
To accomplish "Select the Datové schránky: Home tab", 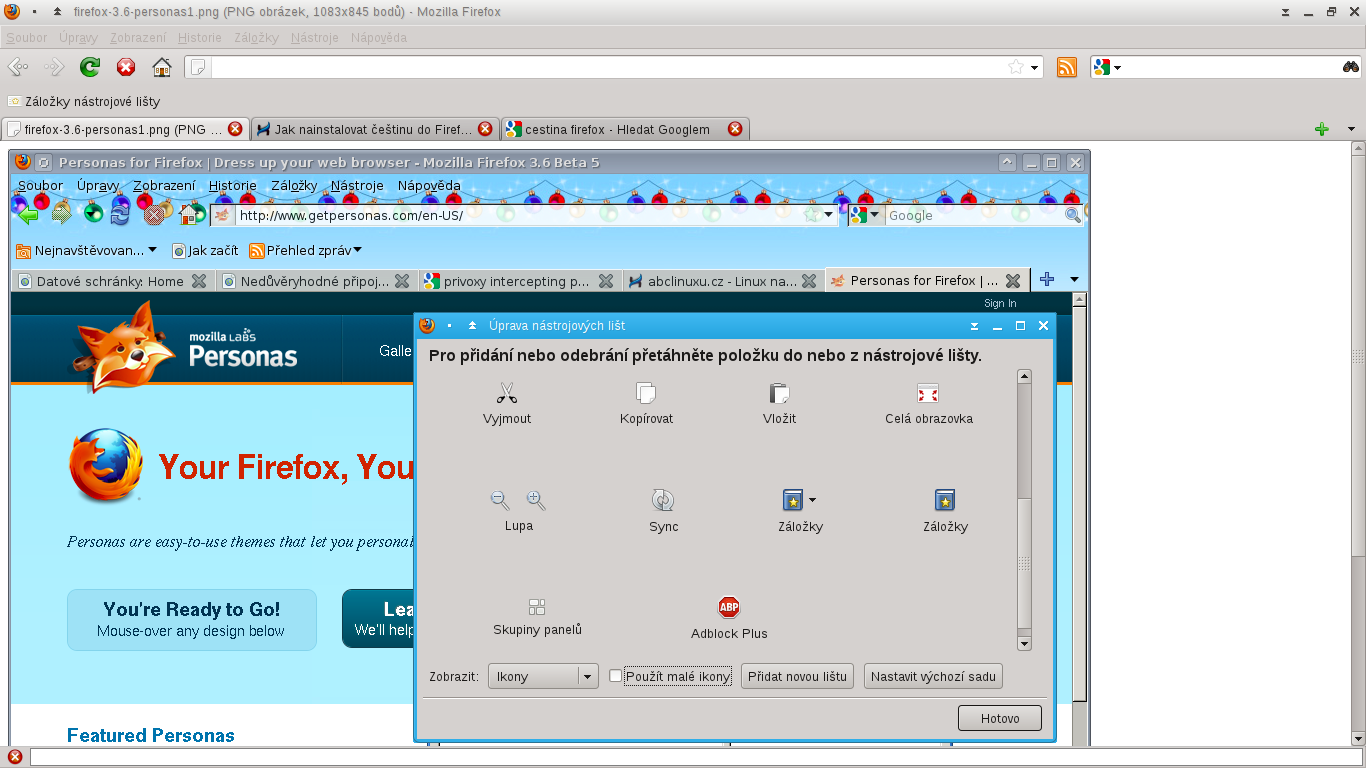I will (x=112, y=281).
